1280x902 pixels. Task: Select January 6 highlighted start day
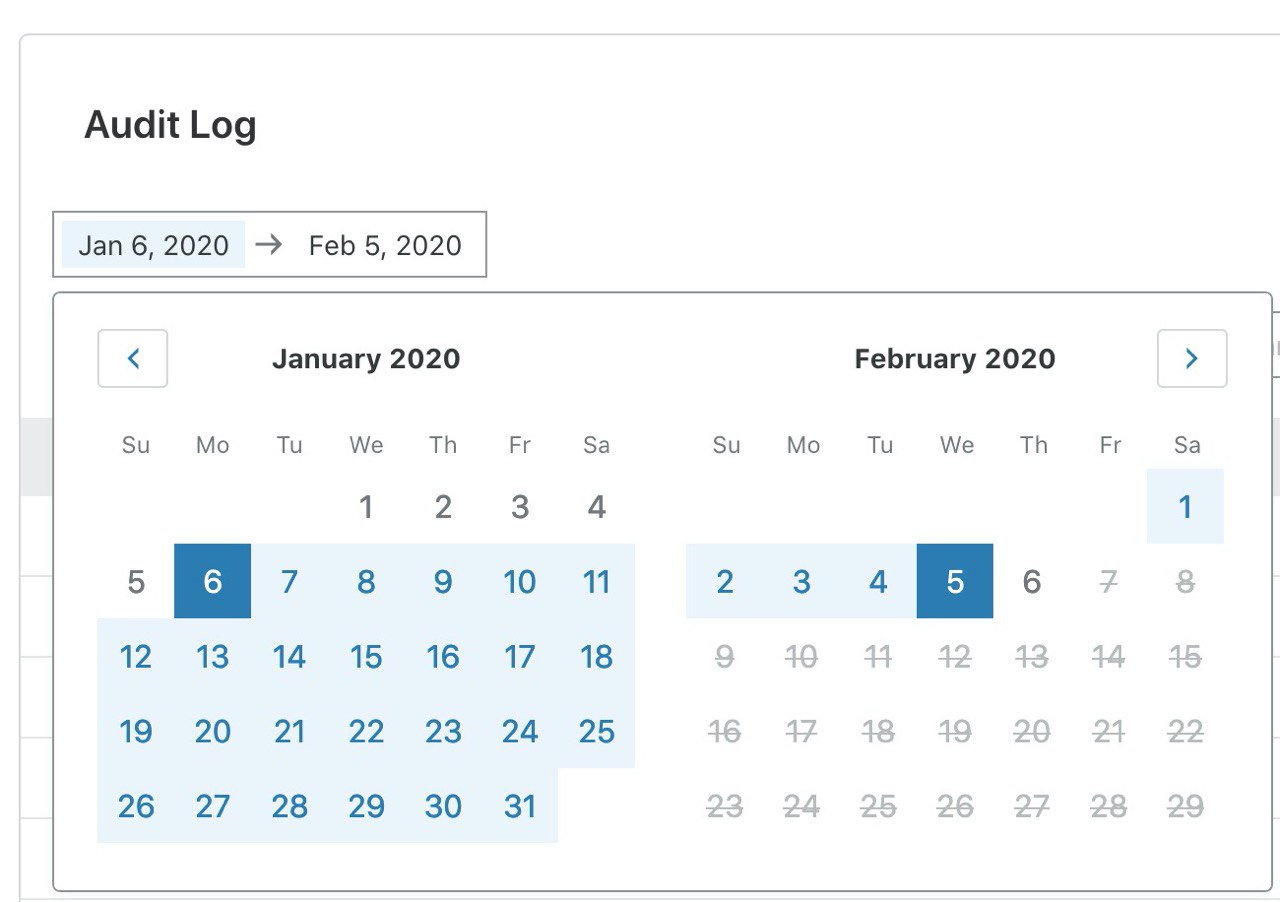tap(213, 581)
